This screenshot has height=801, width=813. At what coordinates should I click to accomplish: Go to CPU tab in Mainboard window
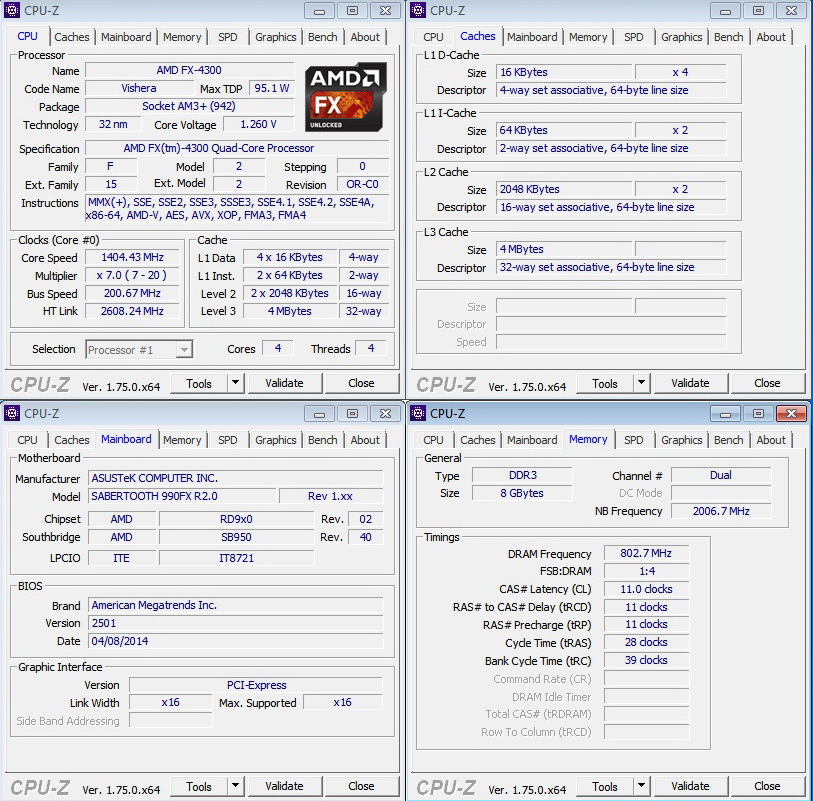(27, 440)
